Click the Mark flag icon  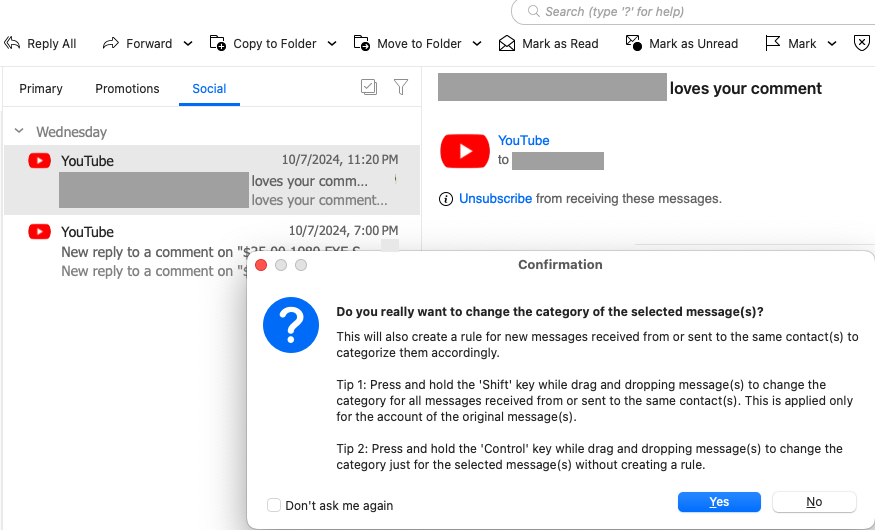point(772,43)
